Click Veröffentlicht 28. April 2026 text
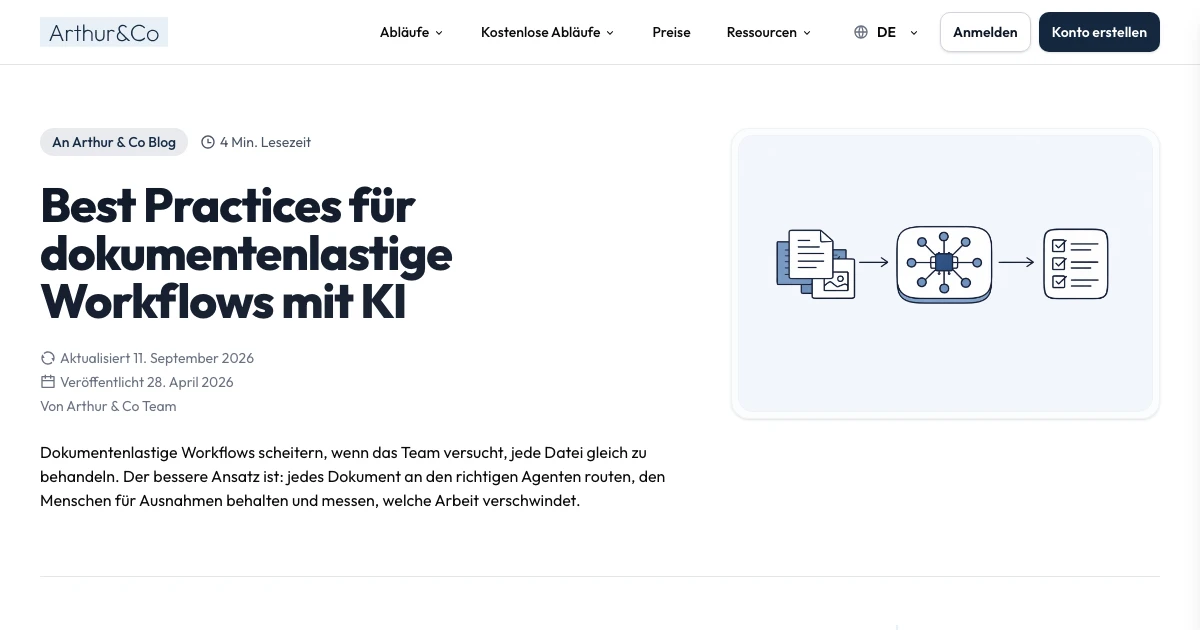The image size is (1200, 630). 147,382
